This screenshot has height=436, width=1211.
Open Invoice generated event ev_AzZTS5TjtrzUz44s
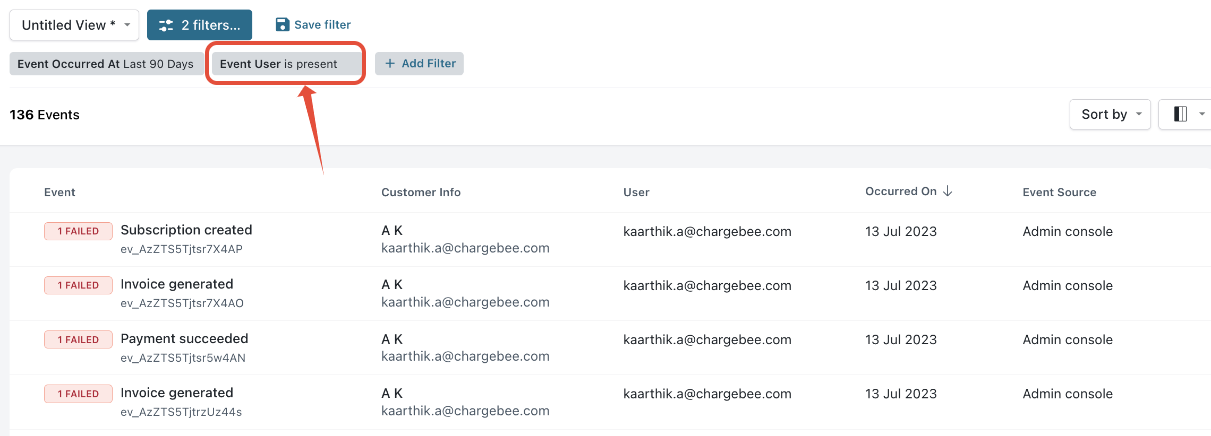coord(177,393)
